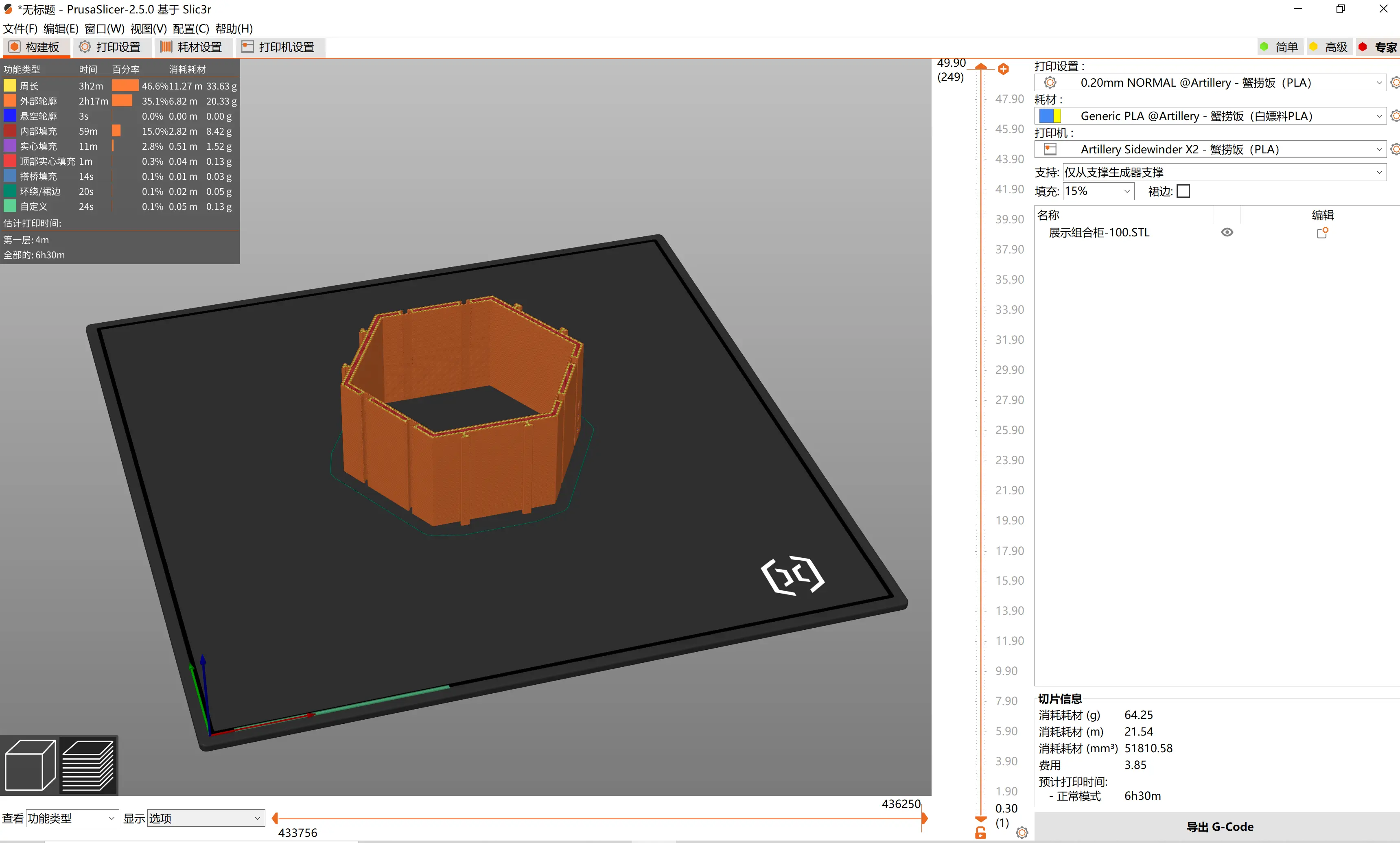Click the upper thumb of the vertical layer slider
Screen dimensions: 1400x843
point(981,66)
